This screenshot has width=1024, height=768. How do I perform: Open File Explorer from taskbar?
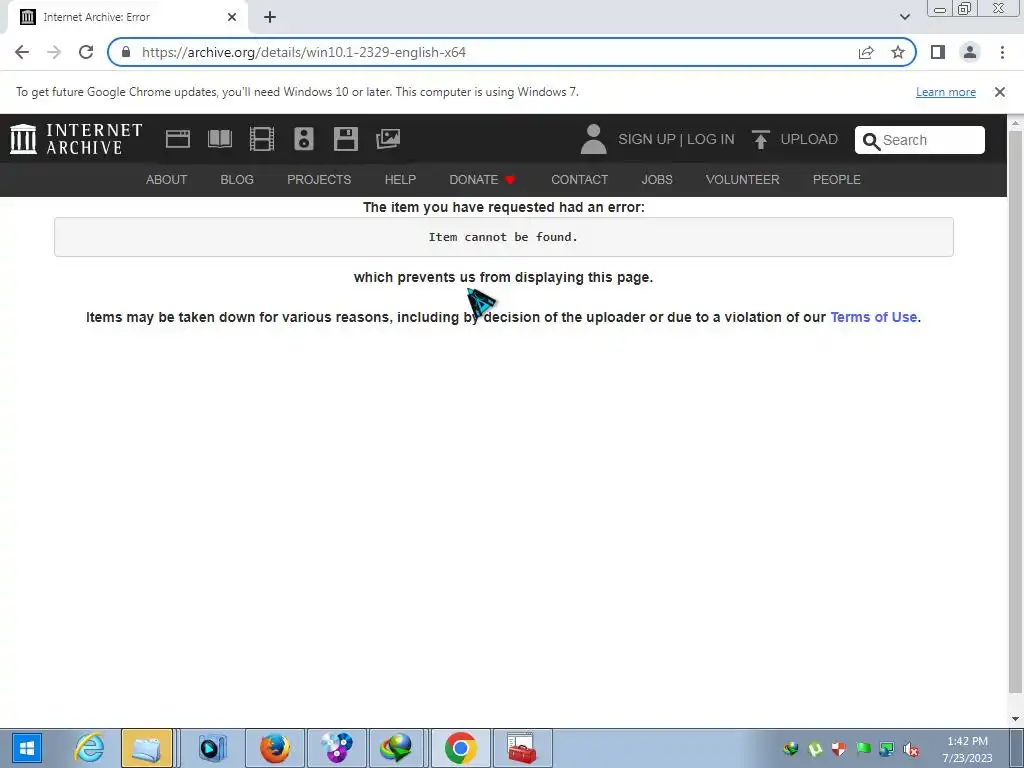[x=147, y=748]
